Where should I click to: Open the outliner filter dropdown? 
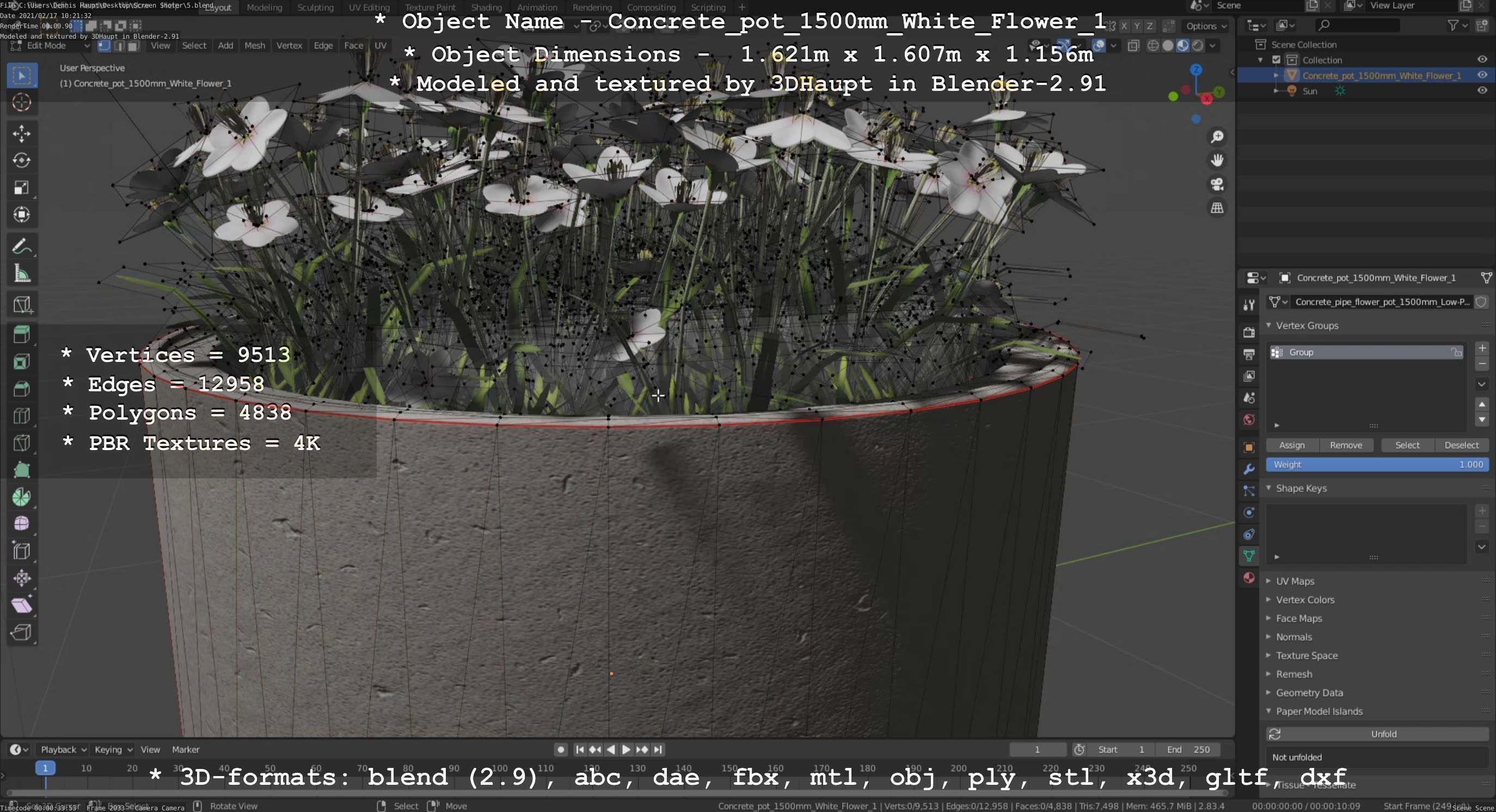(x=1457, y=26)
